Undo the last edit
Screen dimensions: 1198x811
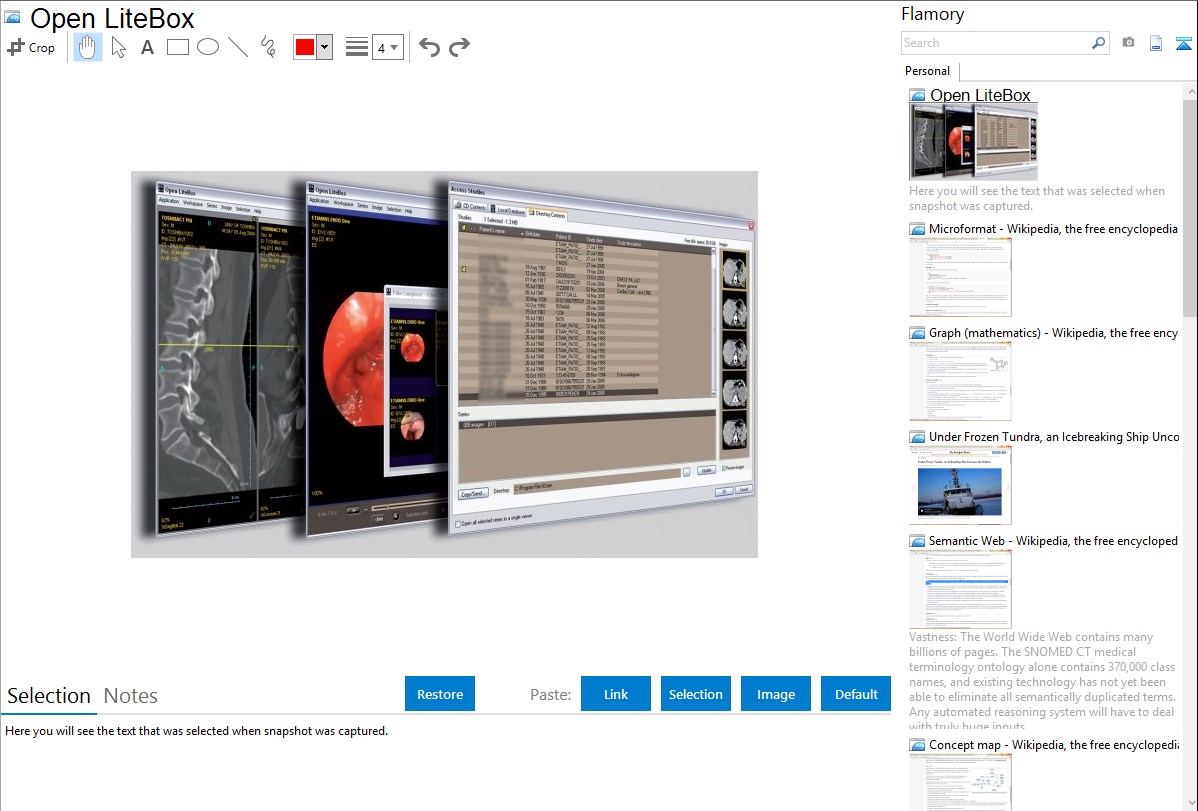tap(429, 47)
